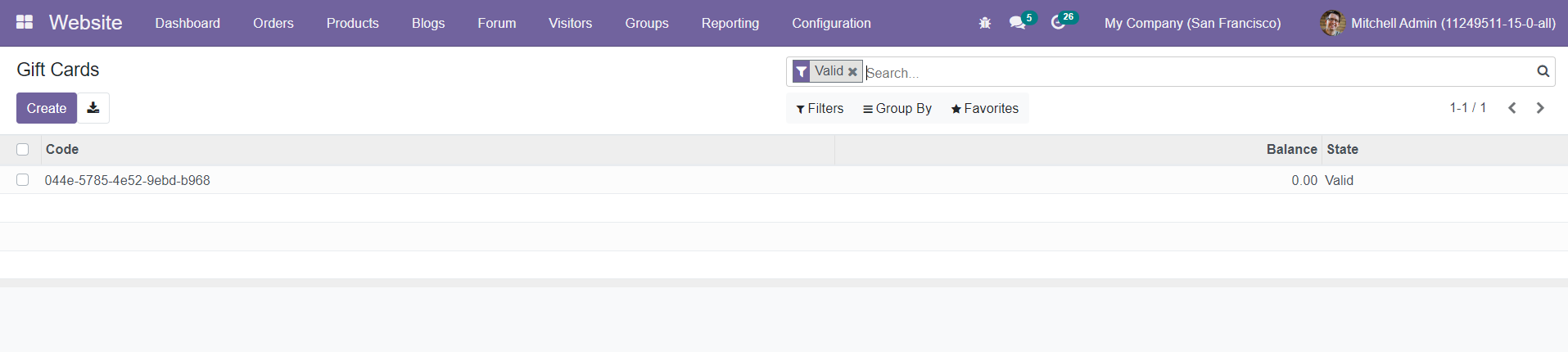Expand the Filters dropdown
Image resolution: width=1568 pixels, height=352 pixels.
pos(820,108)
